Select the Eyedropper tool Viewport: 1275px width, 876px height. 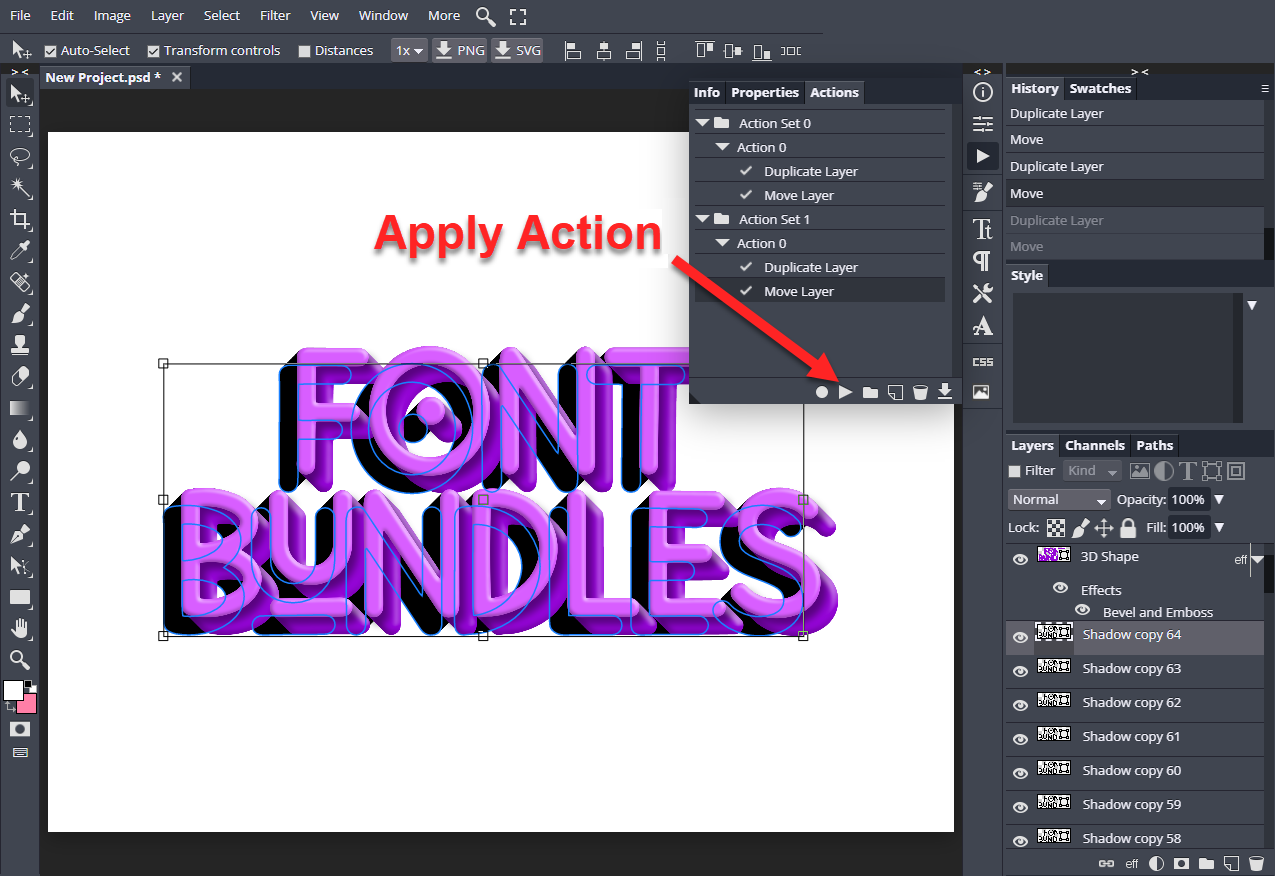tap(20, 251)
